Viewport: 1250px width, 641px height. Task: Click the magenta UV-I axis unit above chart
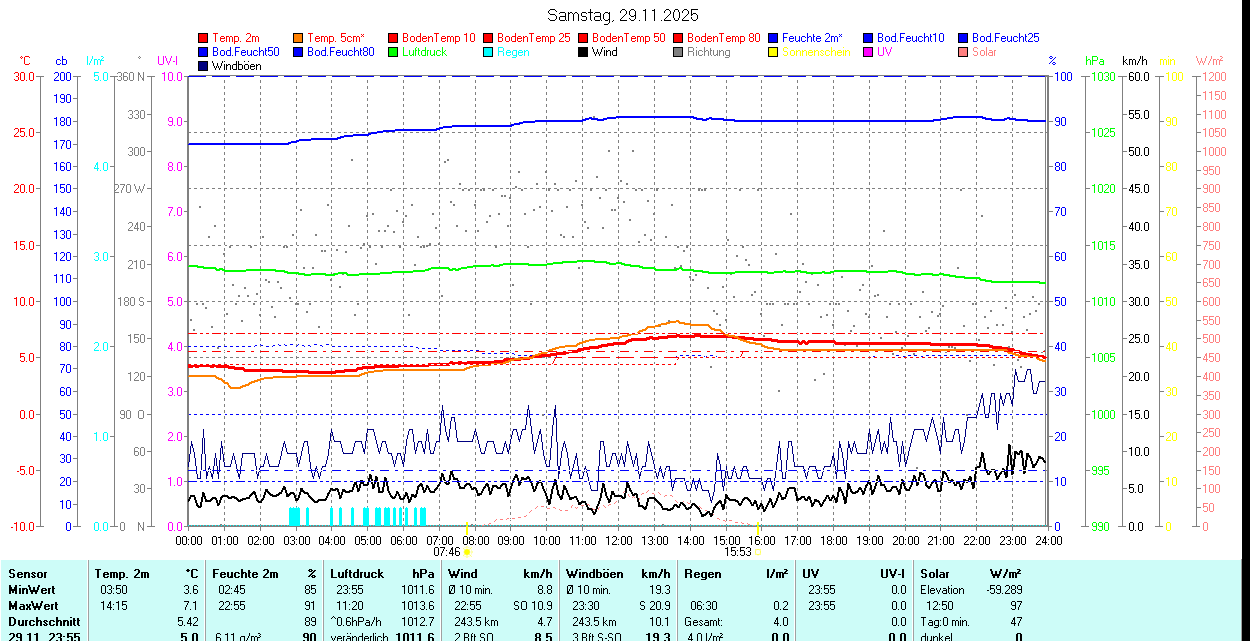[167, 61]
